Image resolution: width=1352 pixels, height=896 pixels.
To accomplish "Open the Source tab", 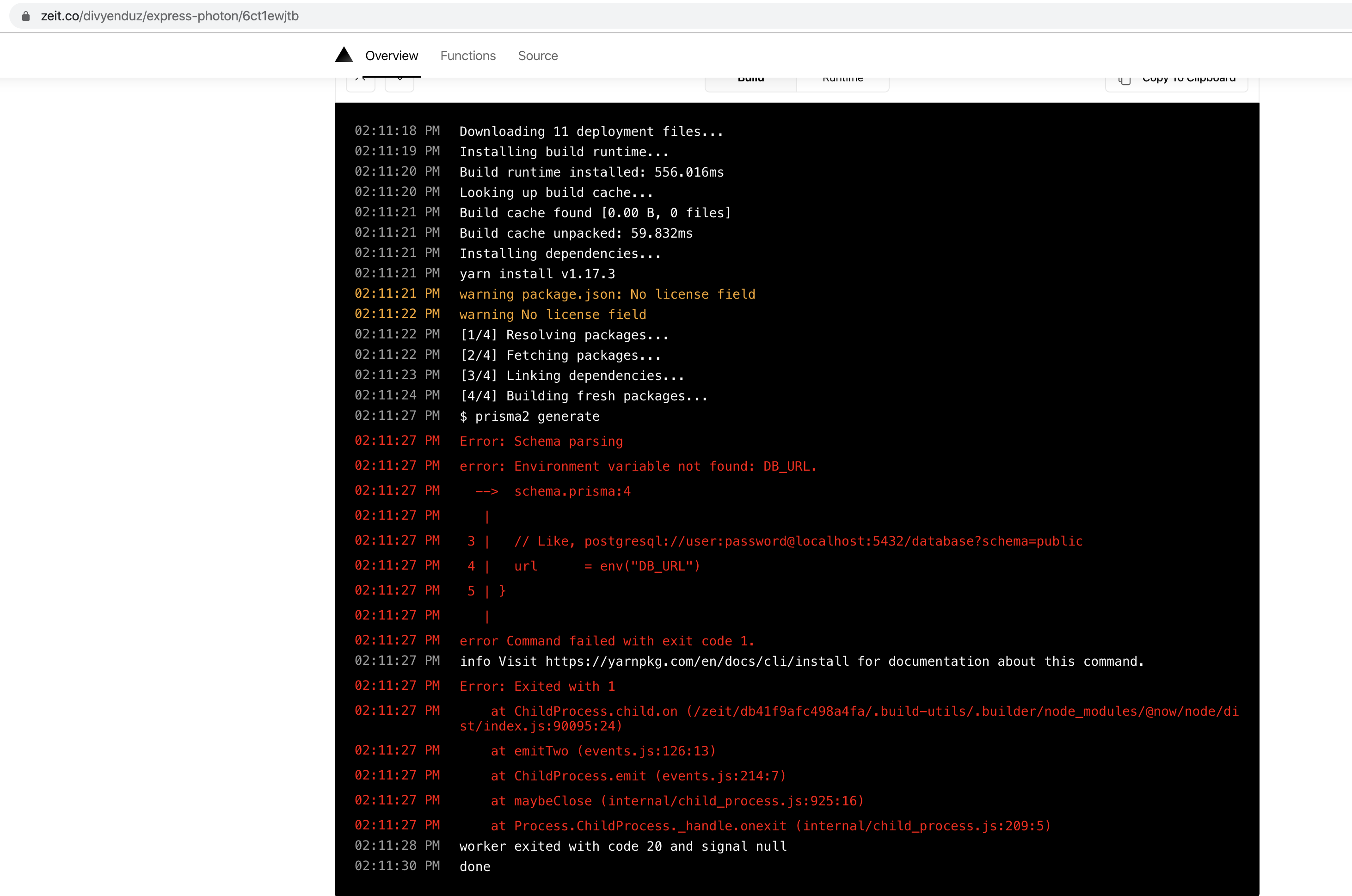I will tap(538, 55).
